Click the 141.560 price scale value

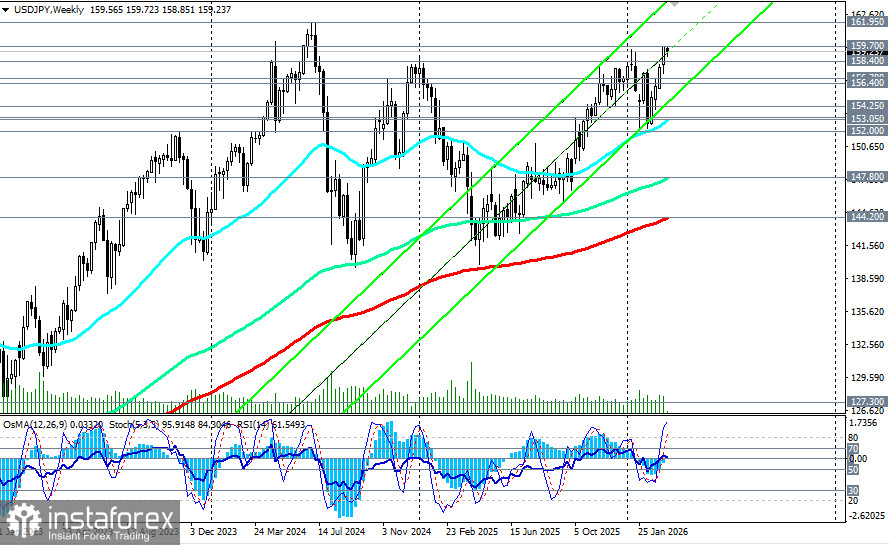click(867, 246)
